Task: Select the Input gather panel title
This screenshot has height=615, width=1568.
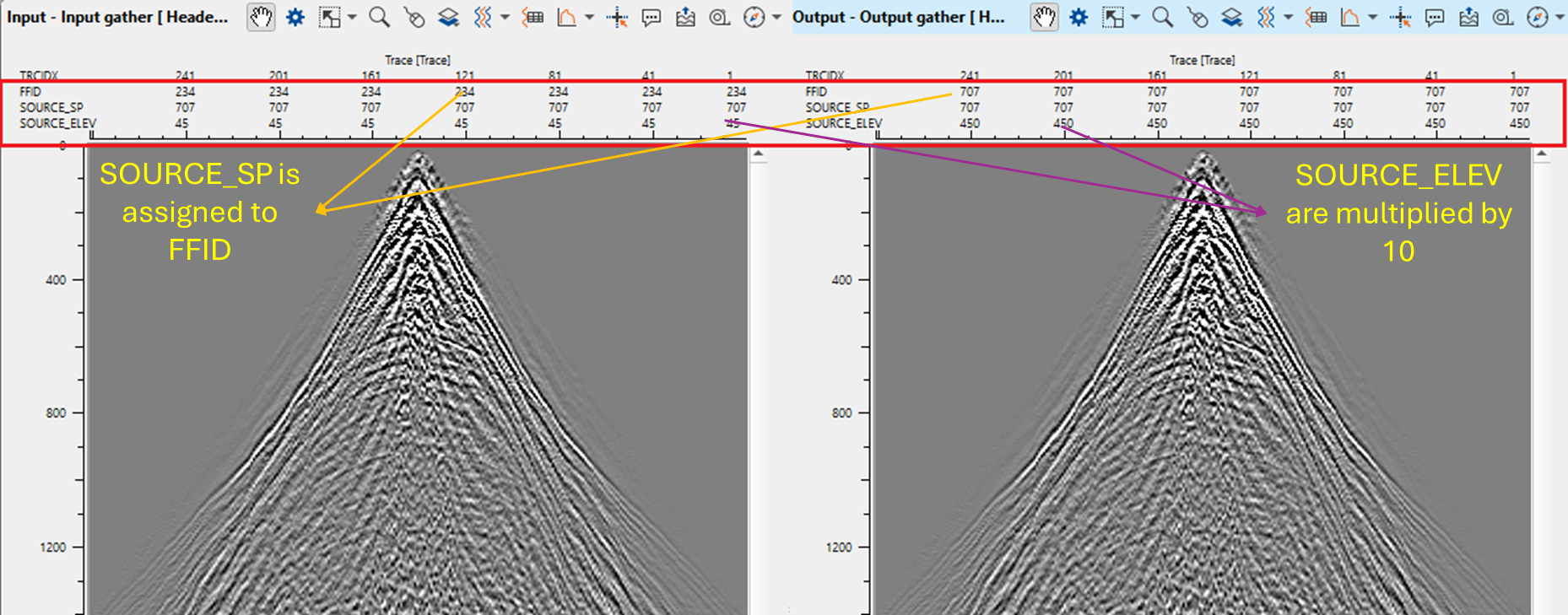Action: (x=117, y=17)
